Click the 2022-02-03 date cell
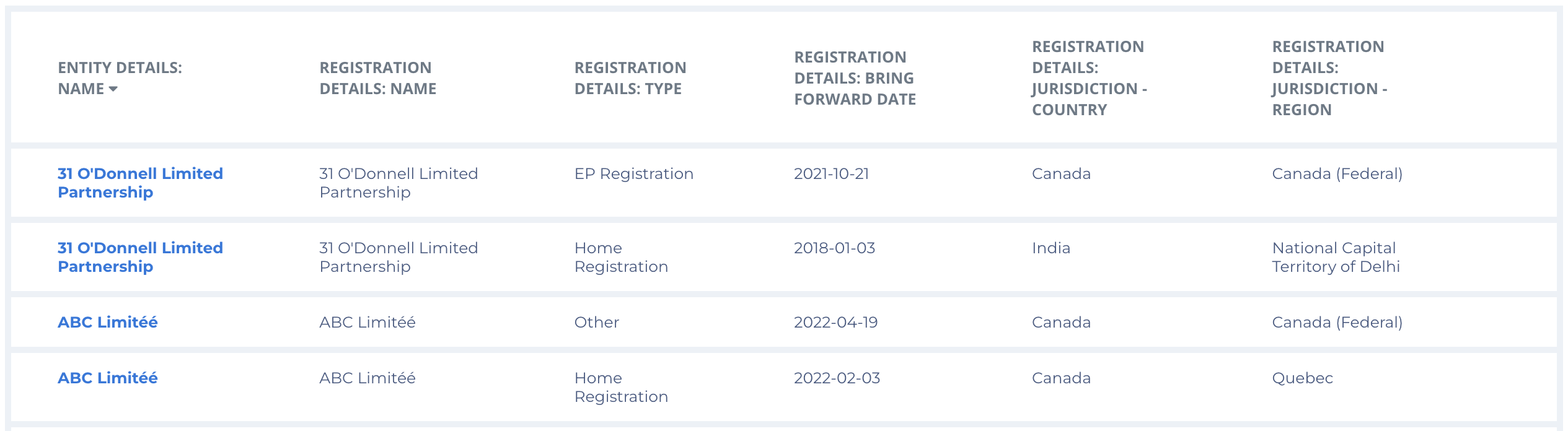Screen dimensions: 1568x431 coord(837,378)
